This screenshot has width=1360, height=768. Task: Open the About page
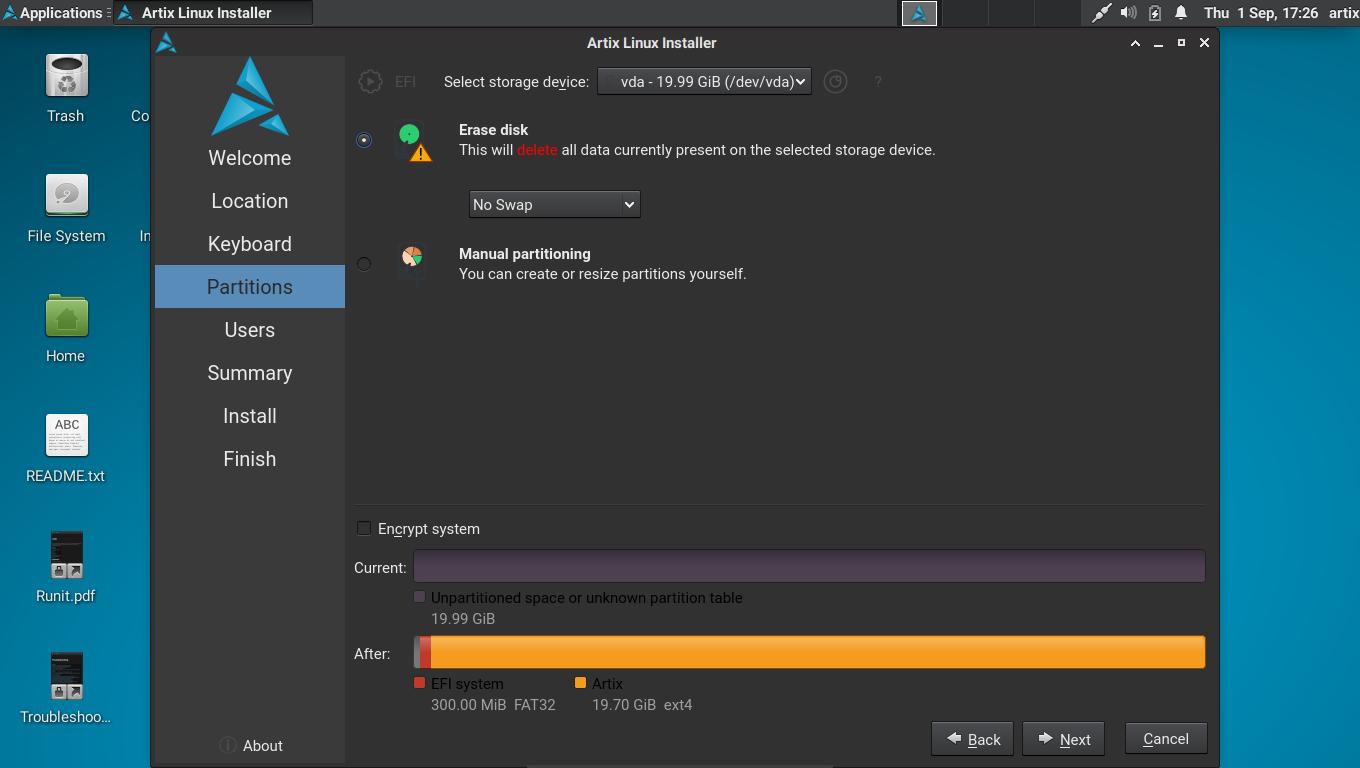coord(250,746)
